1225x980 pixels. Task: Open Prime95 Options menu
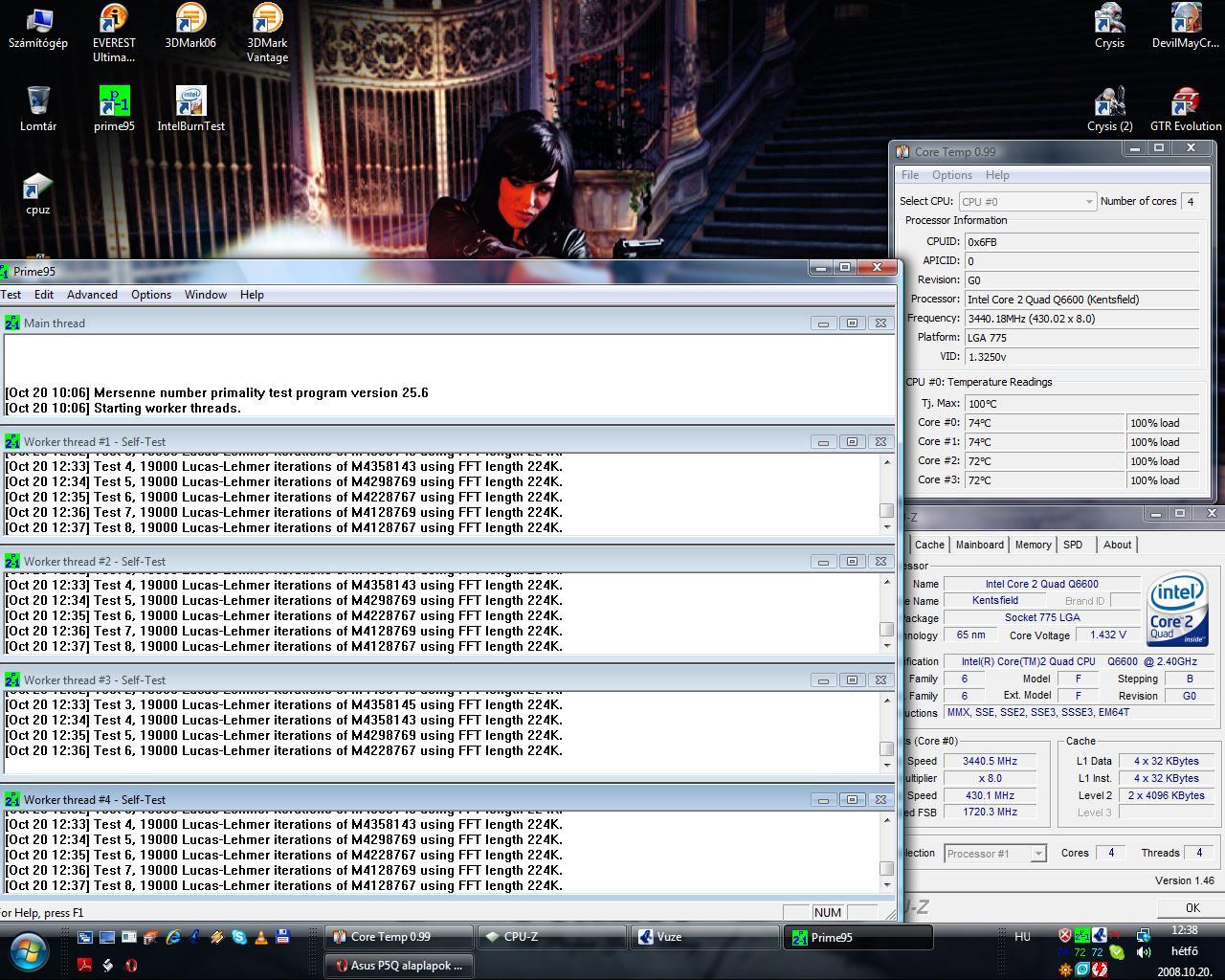[151, 295]
